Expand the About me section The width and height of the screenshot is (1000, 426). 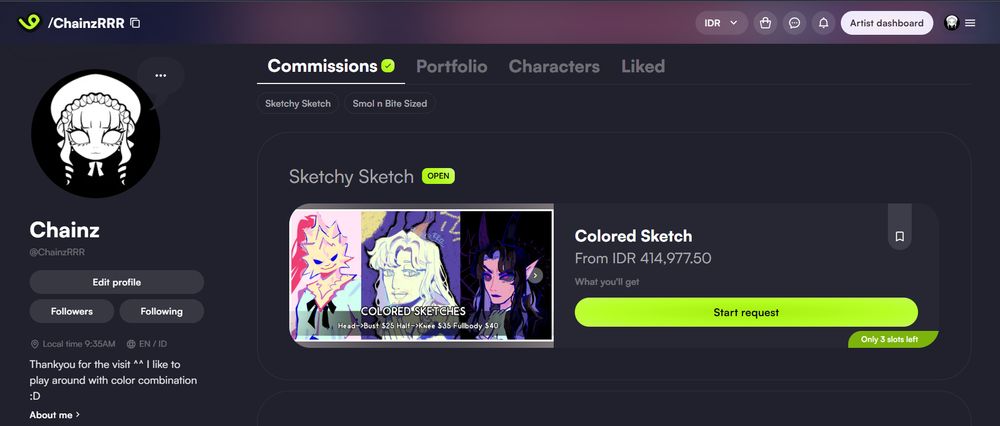[55, 415]
